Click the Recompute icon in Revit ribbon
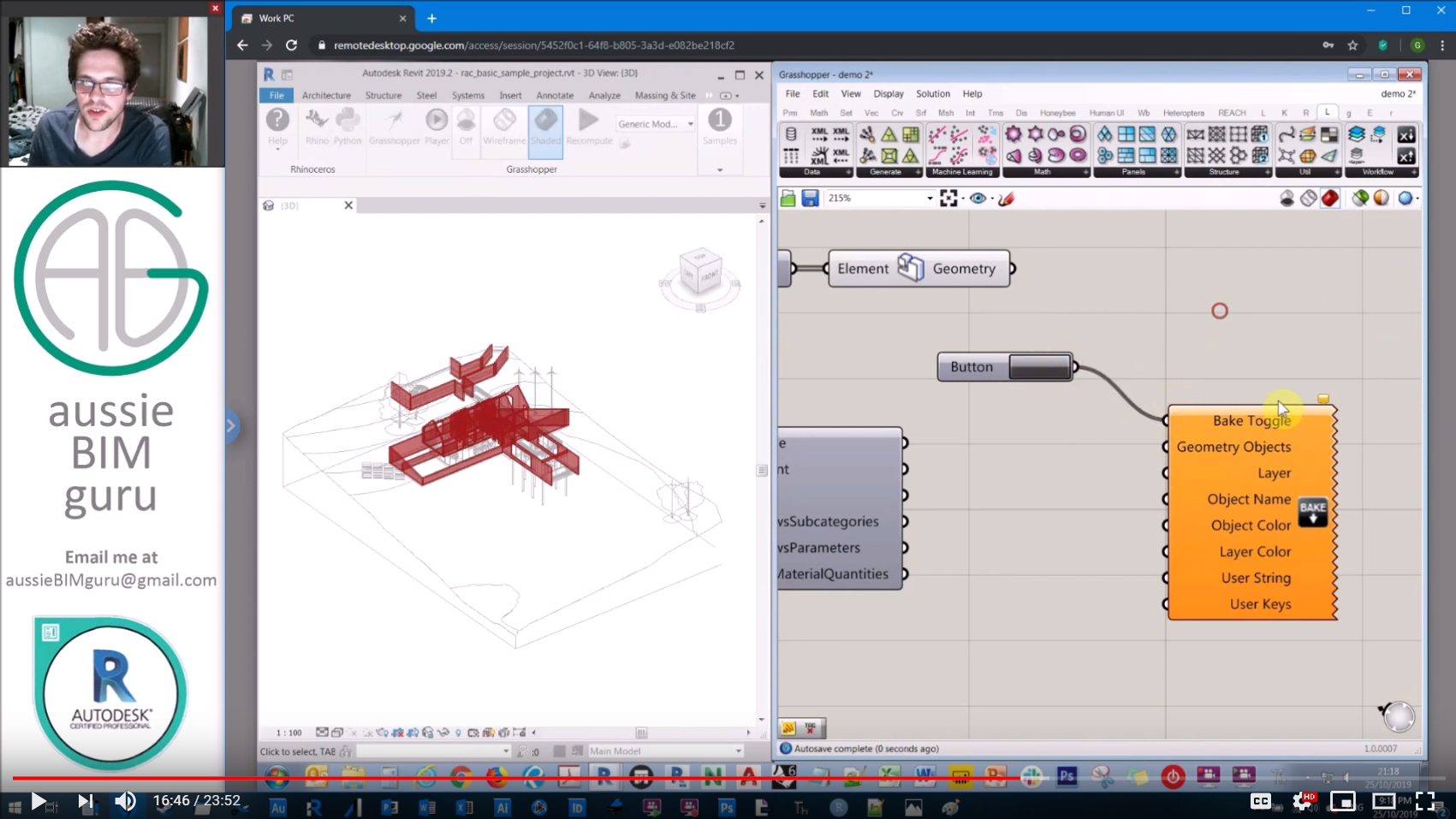This screenshot has width=1456, height=819. (x=589, y=127)
